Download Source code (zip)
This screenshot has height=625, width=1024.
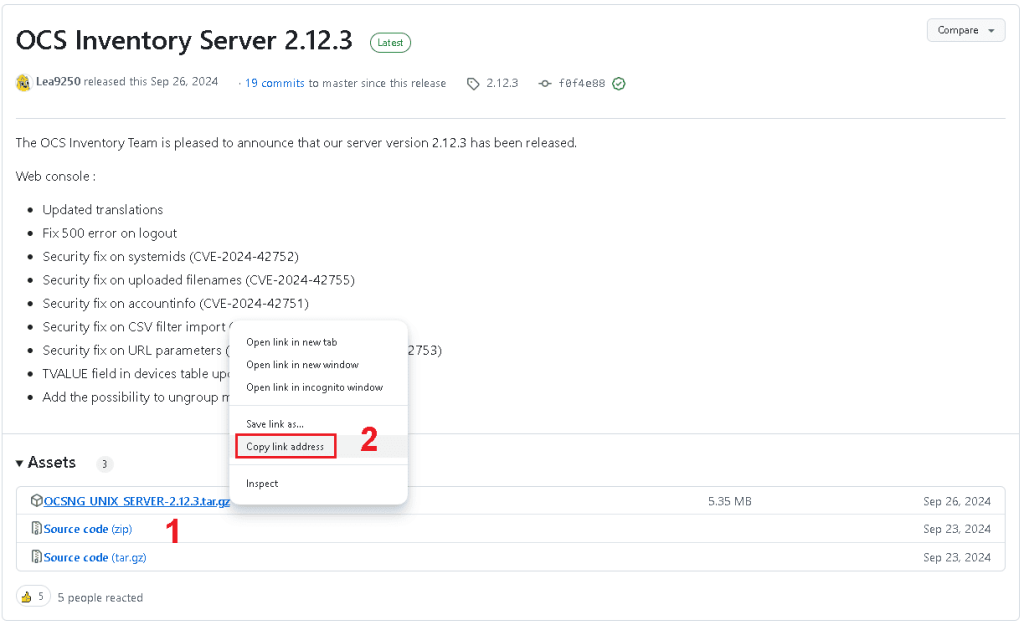(x=88, y=529)
